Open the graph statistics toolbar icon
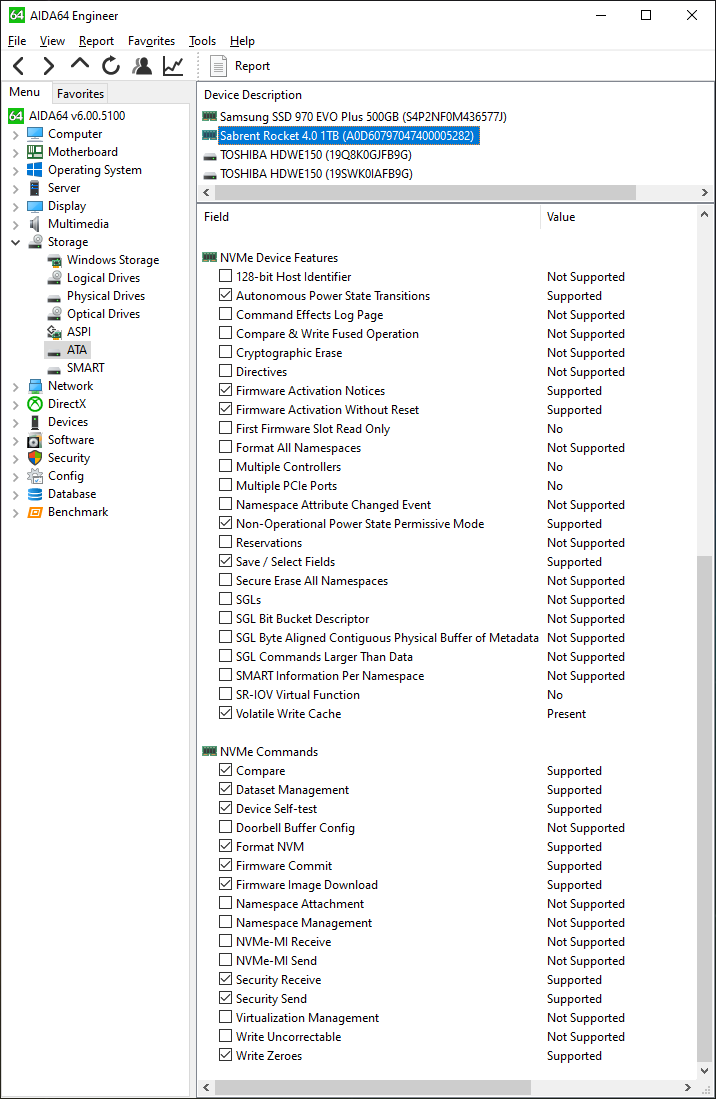This screenshot has width=716, height=1099. click(x=173, y=66)
